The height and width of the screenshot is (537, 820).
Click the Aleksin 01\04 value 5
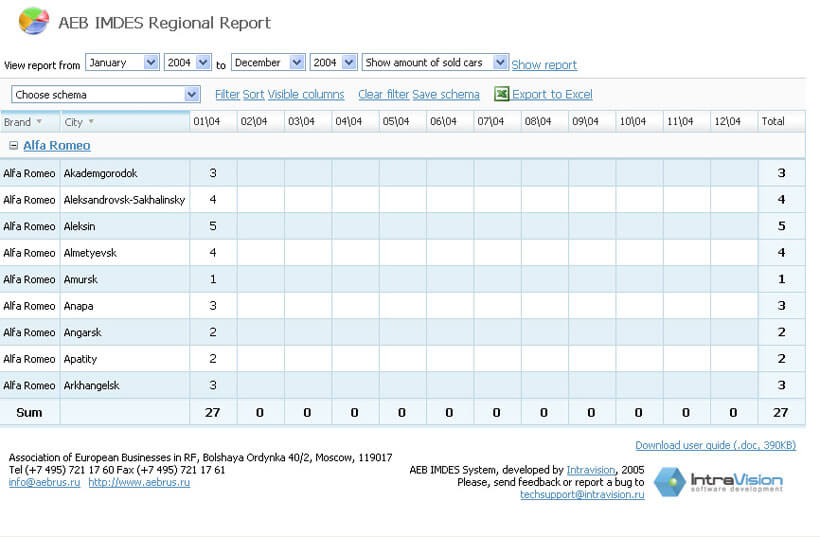[213, 226]
